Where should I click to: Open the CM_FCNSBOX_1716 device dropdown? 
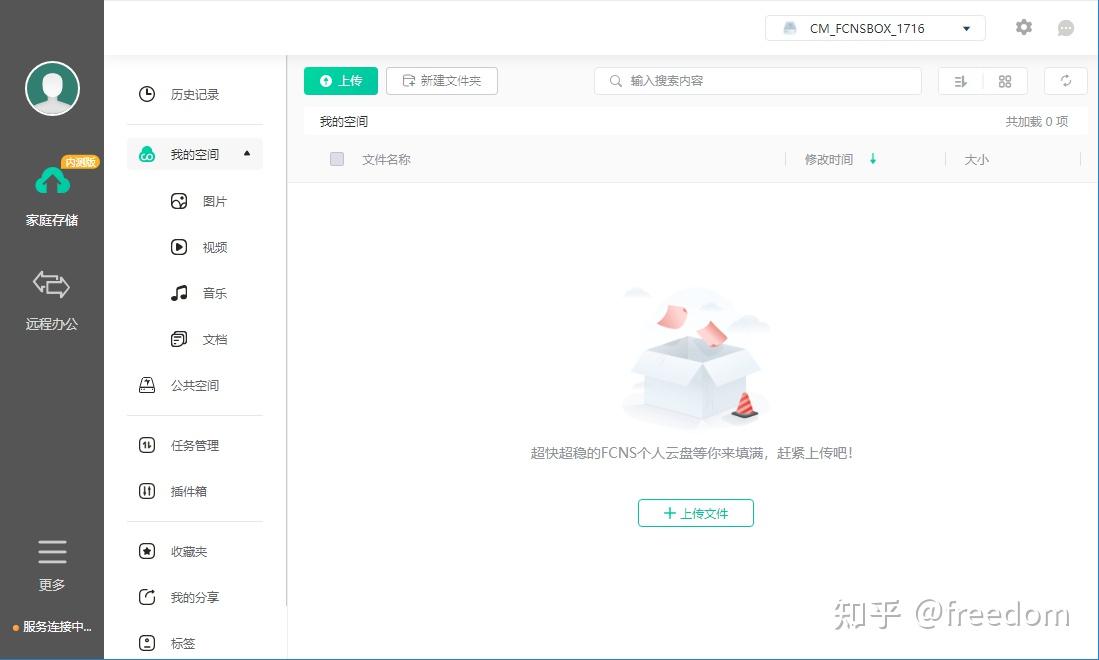pos(875,28)
